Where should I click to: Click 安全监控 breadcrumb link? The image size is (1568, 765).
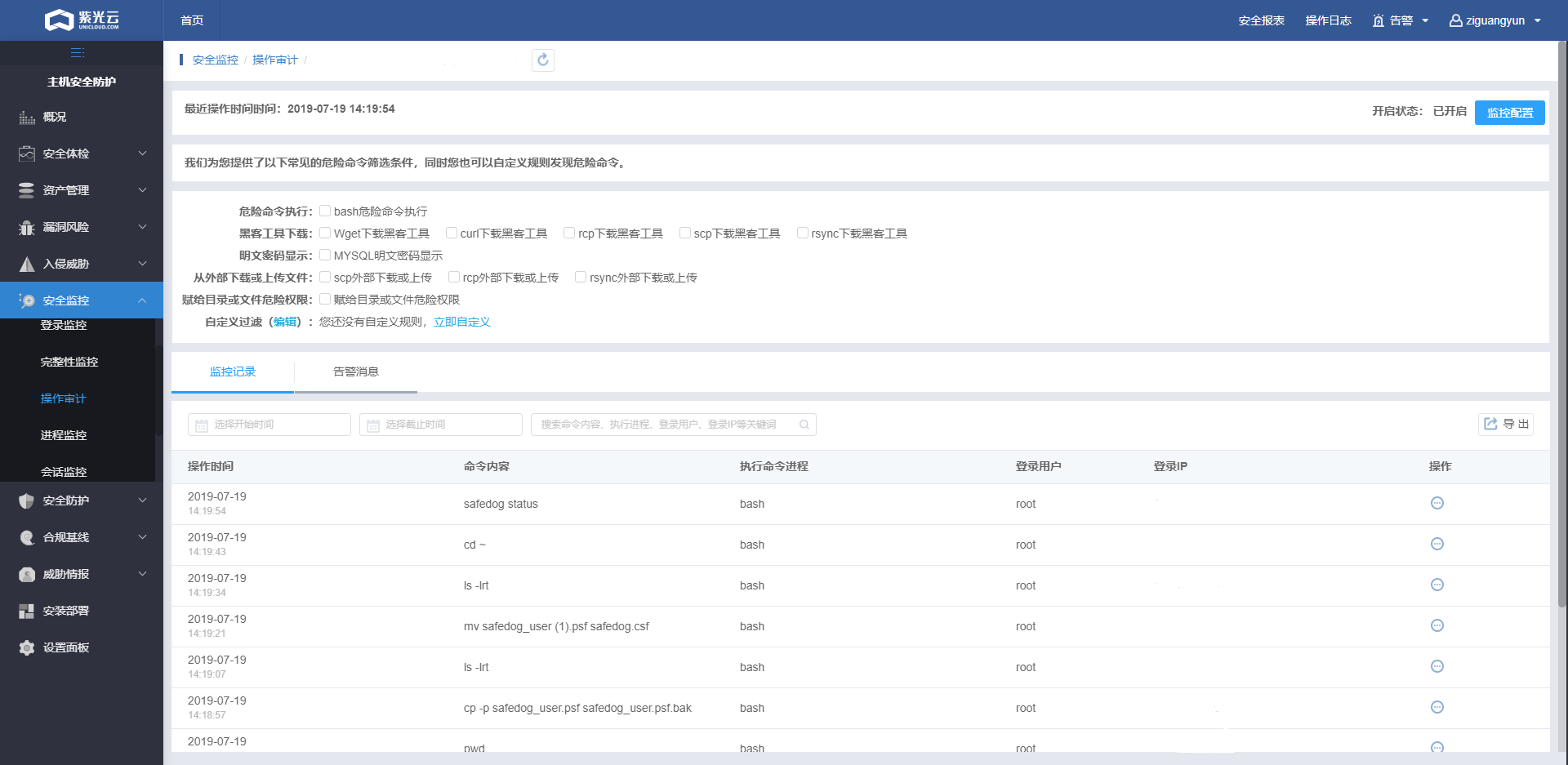[x=216, y=60]
